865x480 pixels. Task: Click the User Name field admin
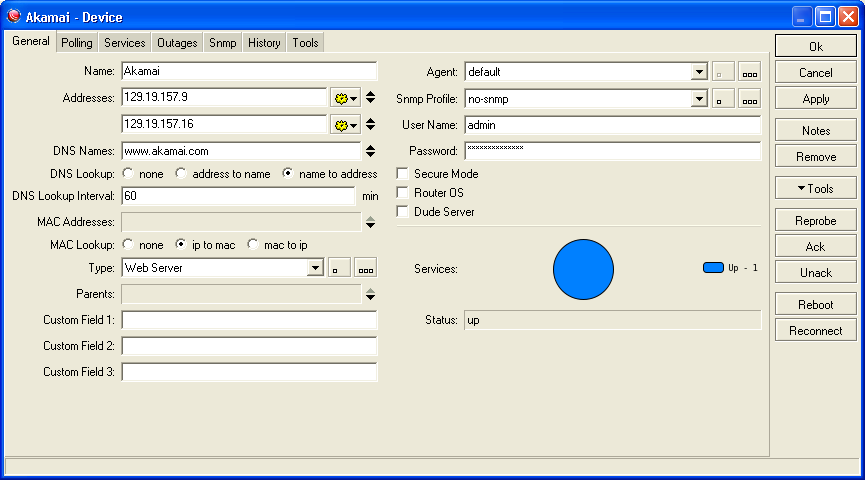612,125
